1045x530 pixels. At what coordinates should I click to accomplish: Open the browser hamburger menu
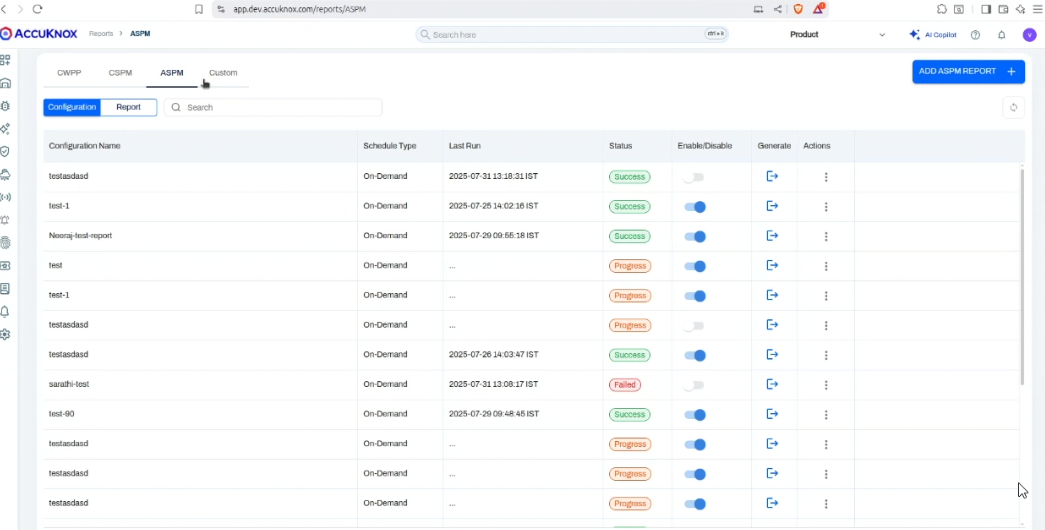coord(1038,9)
